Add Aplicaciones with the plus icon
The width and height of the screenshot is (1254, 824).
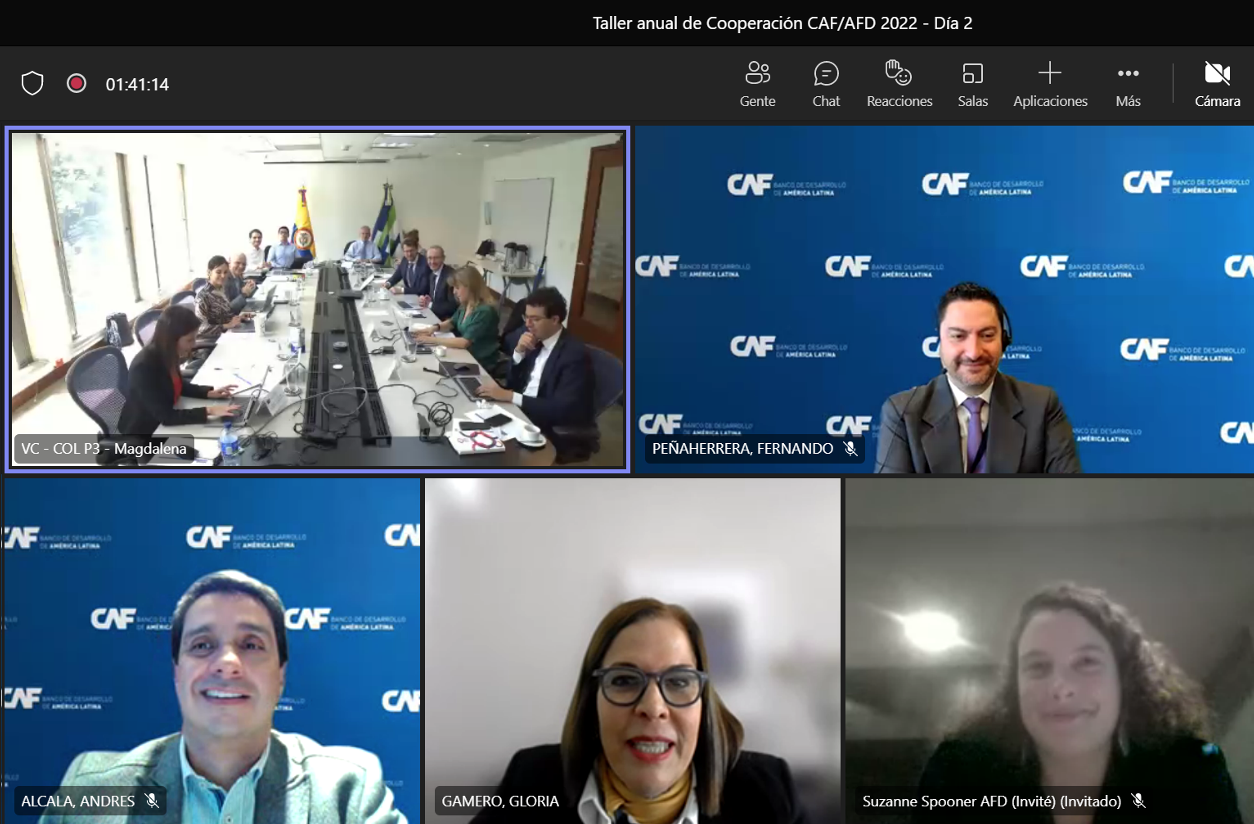tap(1049, 84)
